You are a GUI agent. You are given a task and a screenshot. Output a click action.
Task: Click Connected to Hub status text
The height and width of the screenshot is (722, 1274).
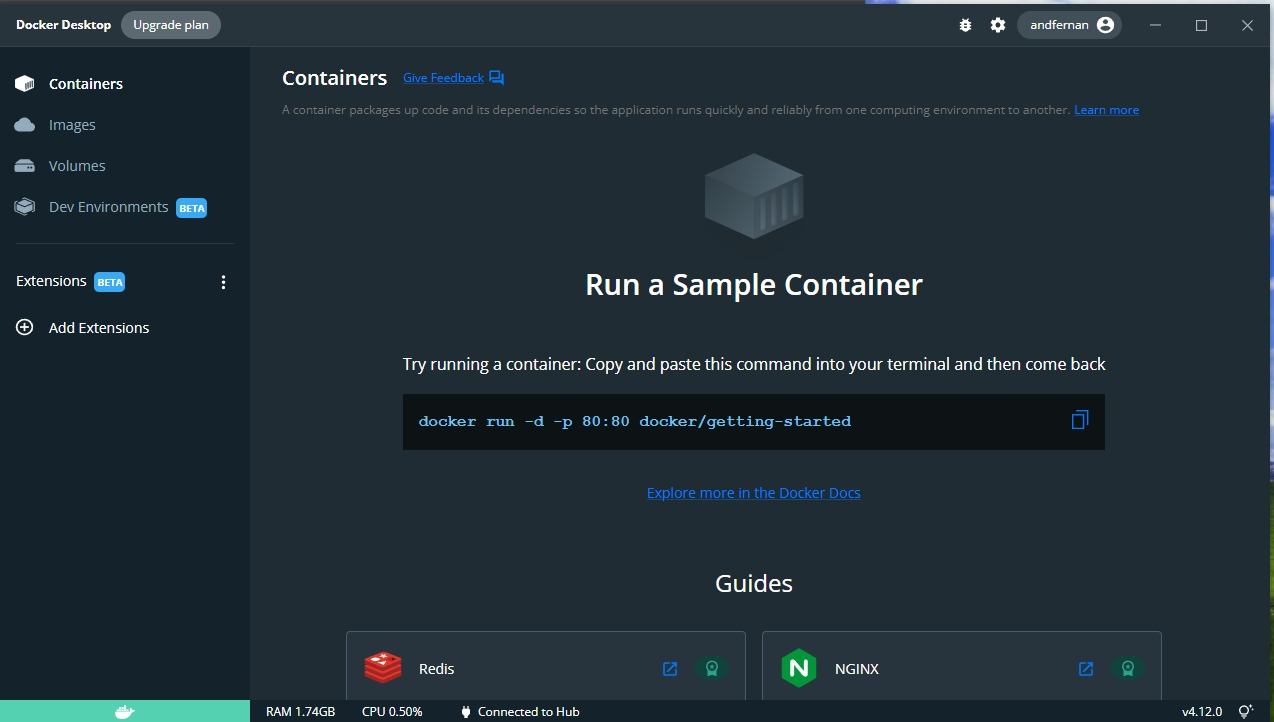pos(528,712)
